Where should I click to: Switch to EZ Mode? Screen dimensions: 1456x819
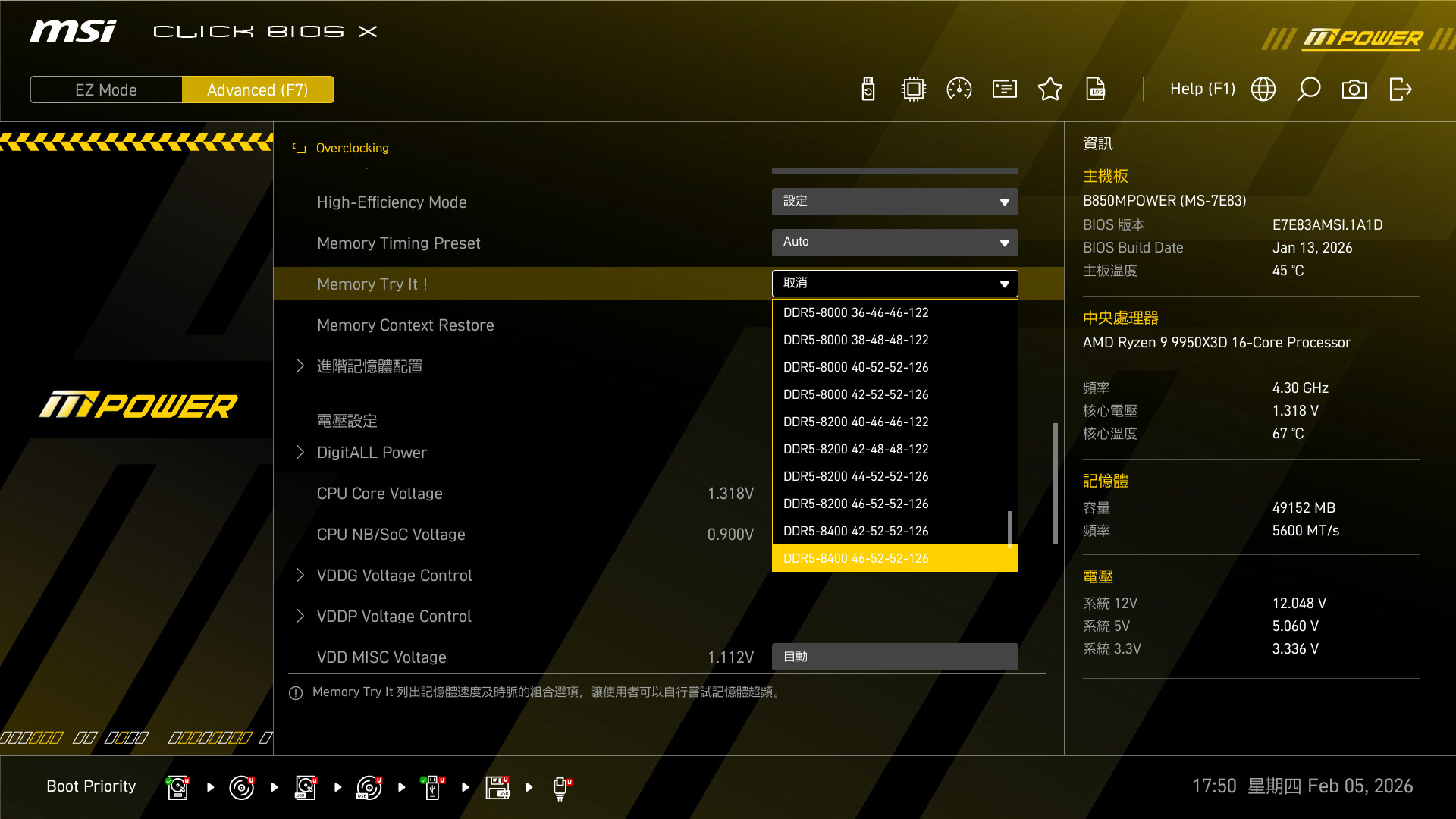(x=106, y=89)
